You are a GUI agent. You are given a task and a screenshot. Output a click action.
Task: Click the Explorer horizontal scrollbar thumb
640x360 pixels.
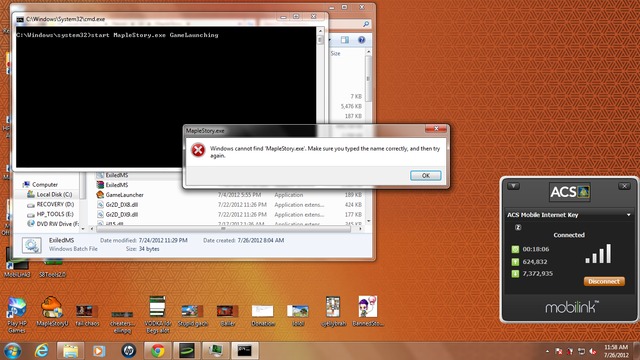pyautogui.click(x=223, y=229)
